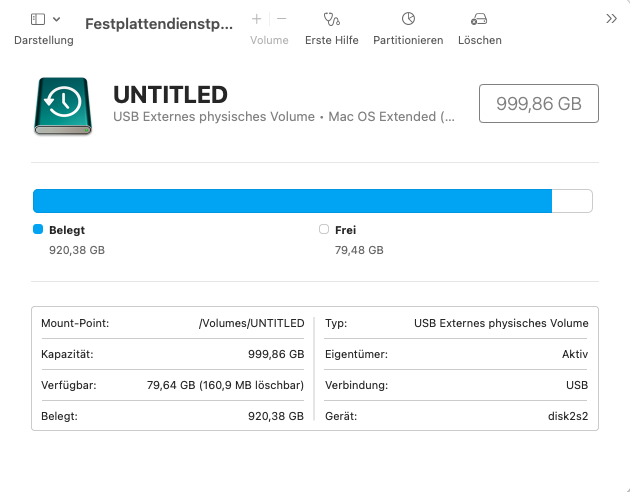Run Erste Hilfe stethoscope icon
This screenshot has width=630, height=492.
coord(331,19)
